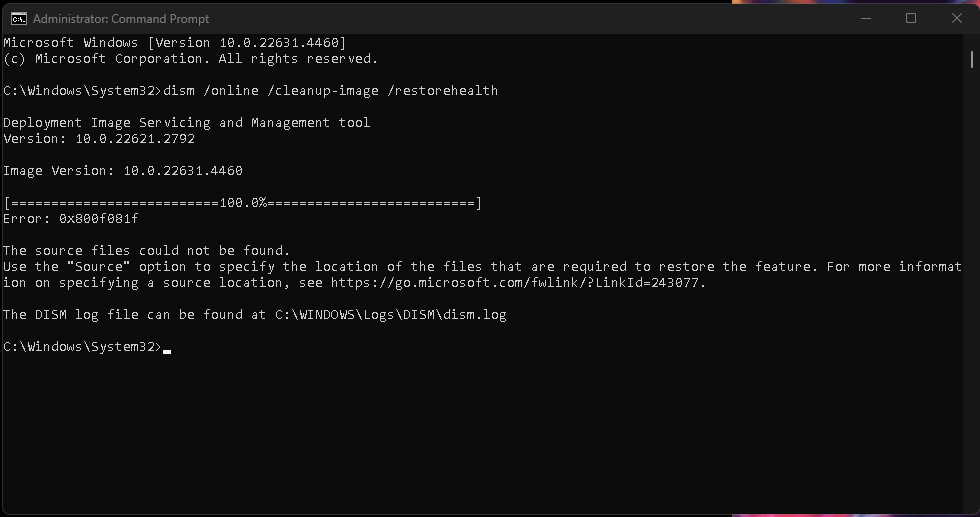This screenshot has height=517, width=980.
Task: Open the Command Prompt system menu icon
Action: point(19,19)
